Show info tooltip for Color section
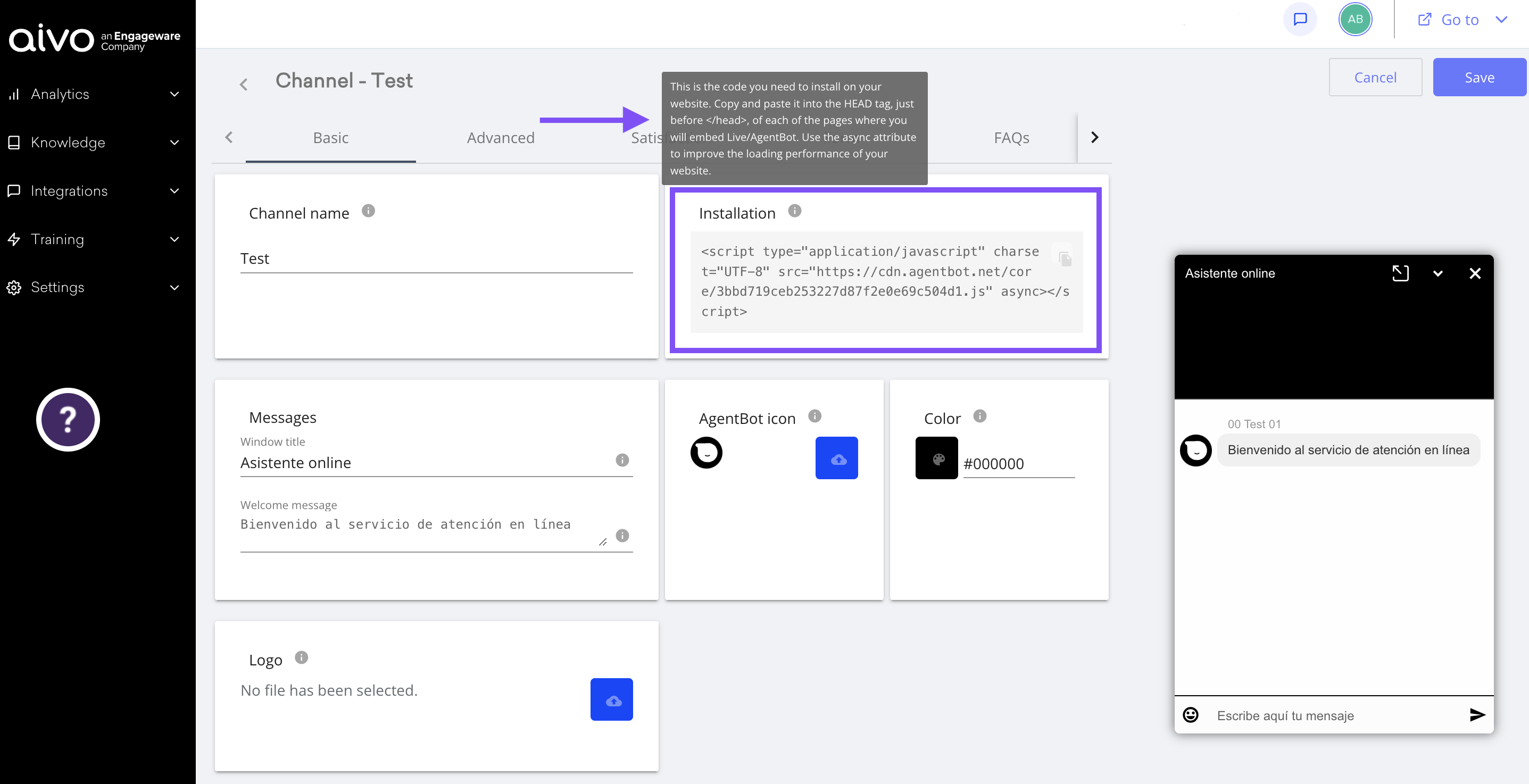This screenshot has height=784, width=1529. pos(980,416)
